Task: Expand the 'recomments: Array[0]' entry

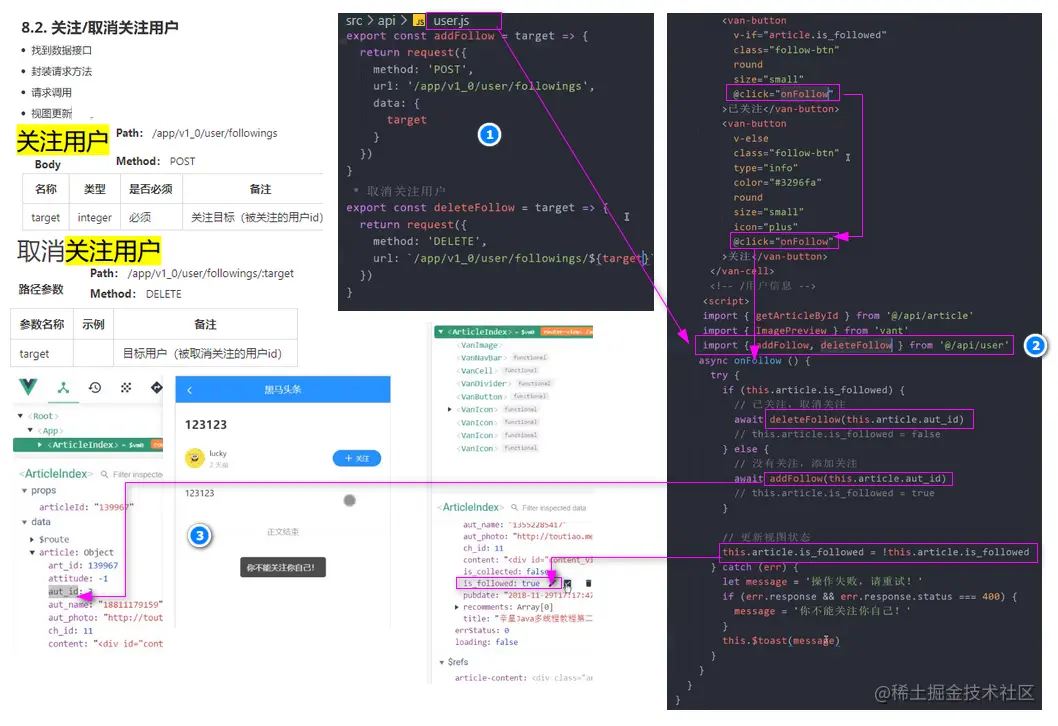Action: 457,607
